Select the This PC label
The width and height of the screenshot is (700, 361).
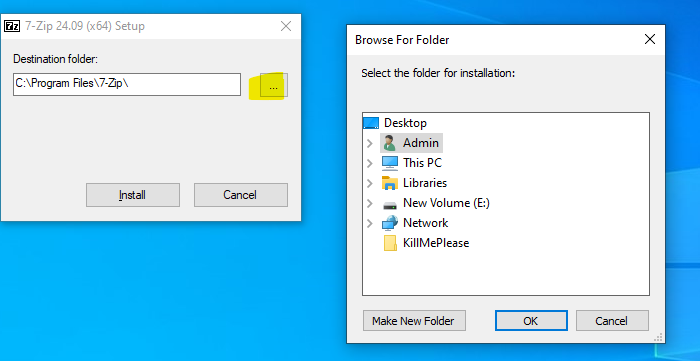(x=422, y=163)
